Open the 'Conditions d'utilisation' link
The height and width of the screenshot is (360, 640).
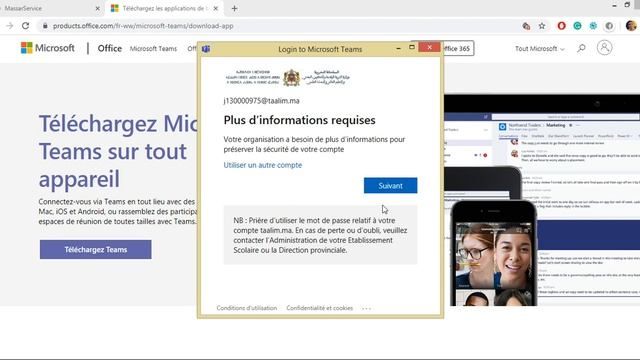pos(247,308)
